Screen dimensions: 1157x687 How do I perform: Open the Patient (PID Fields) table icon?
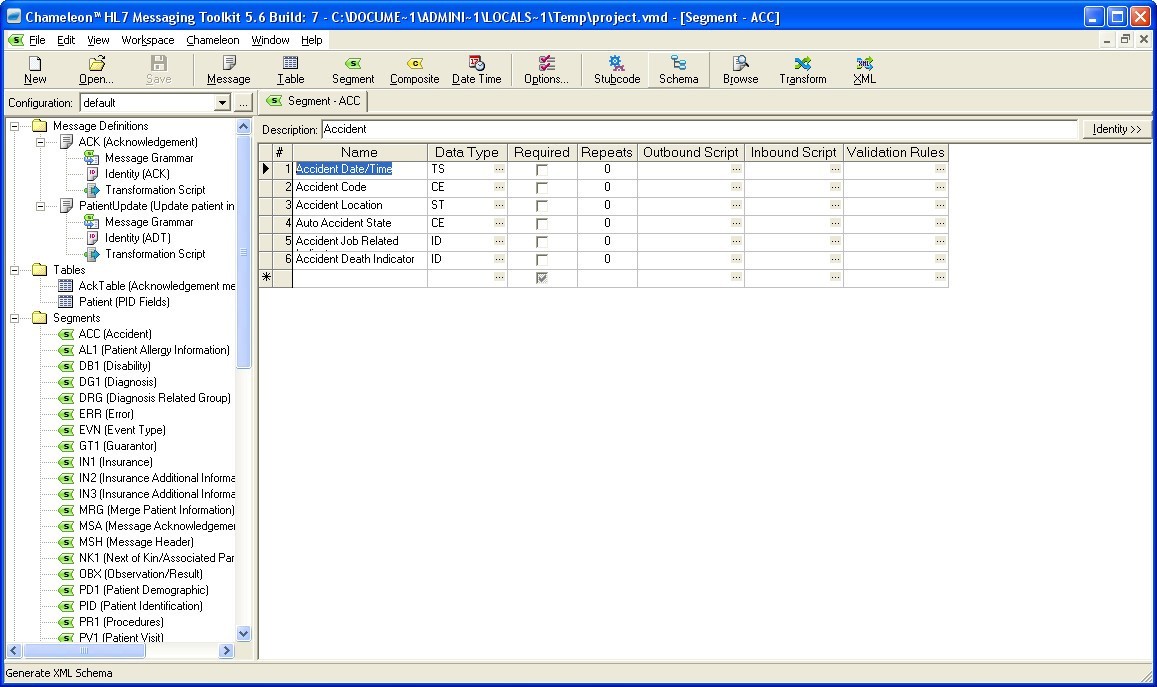(66, 302)
